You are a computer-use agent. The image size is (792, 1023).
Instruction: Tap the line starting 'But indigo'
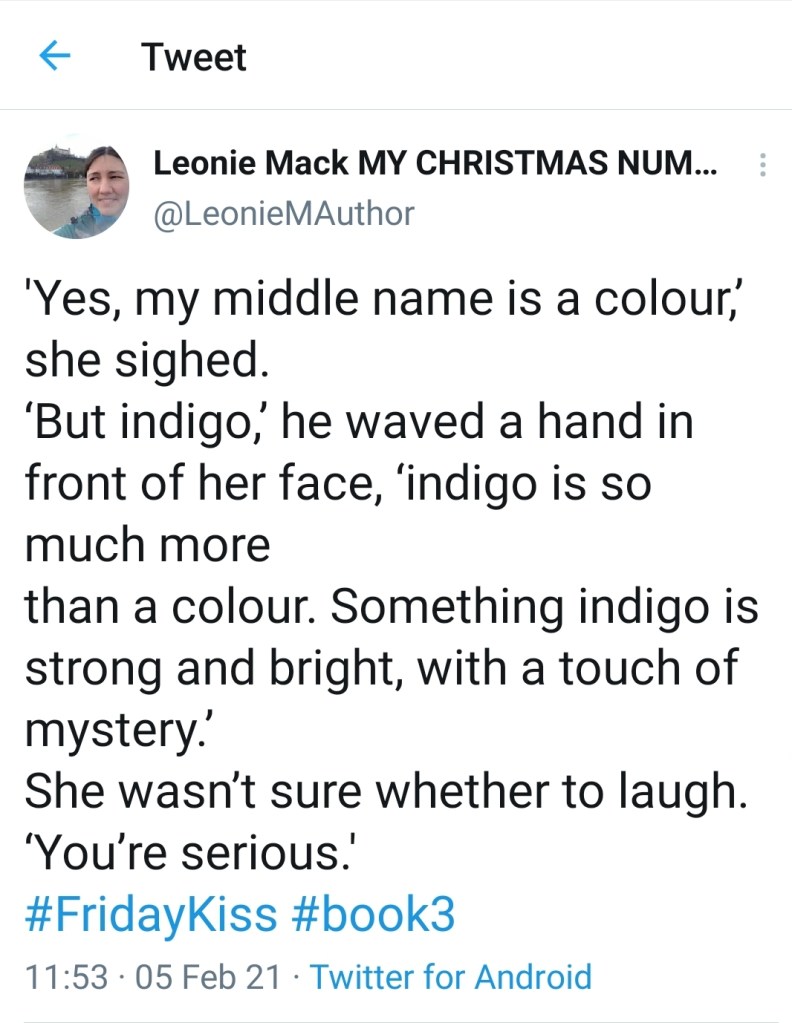pos(358,422)
